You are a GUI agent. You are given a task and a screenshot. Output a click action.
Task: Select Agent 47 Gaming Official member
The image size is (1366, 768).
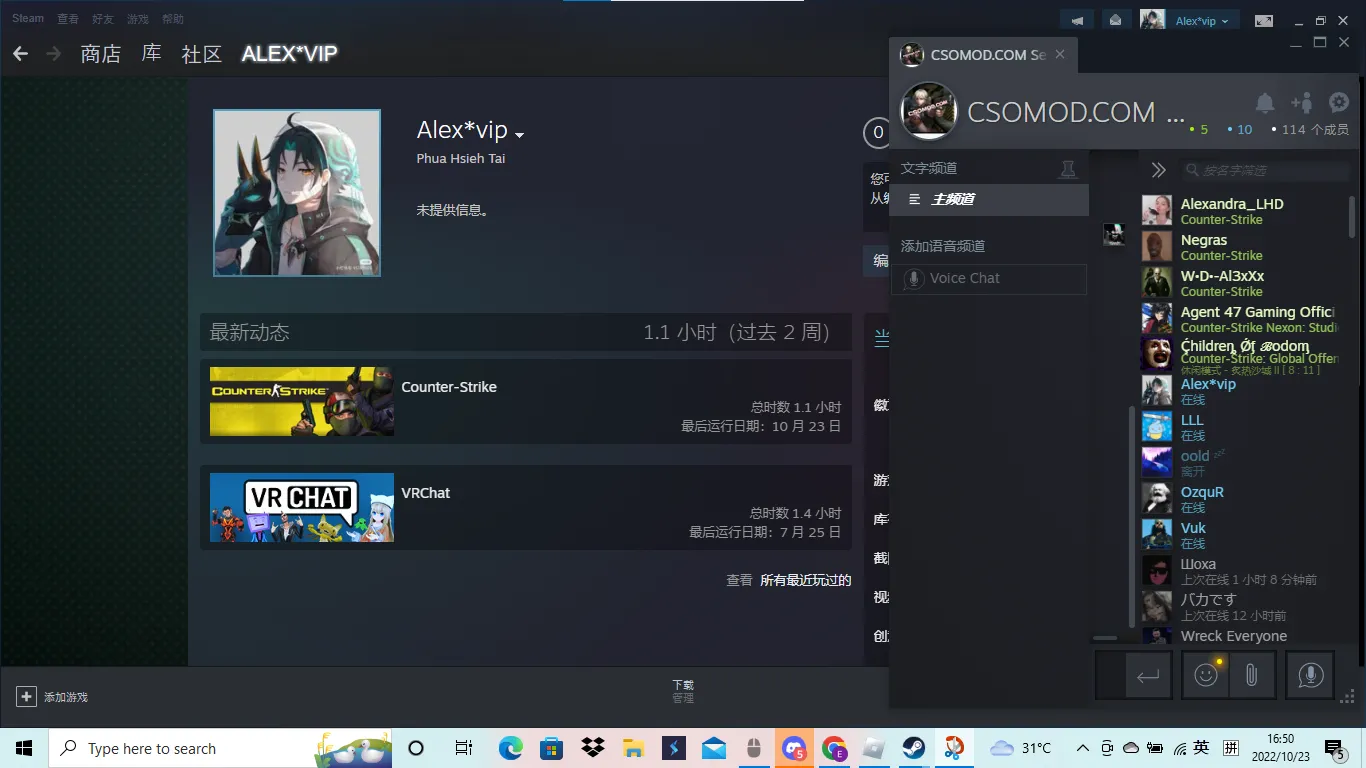(x=1239, y=319)
